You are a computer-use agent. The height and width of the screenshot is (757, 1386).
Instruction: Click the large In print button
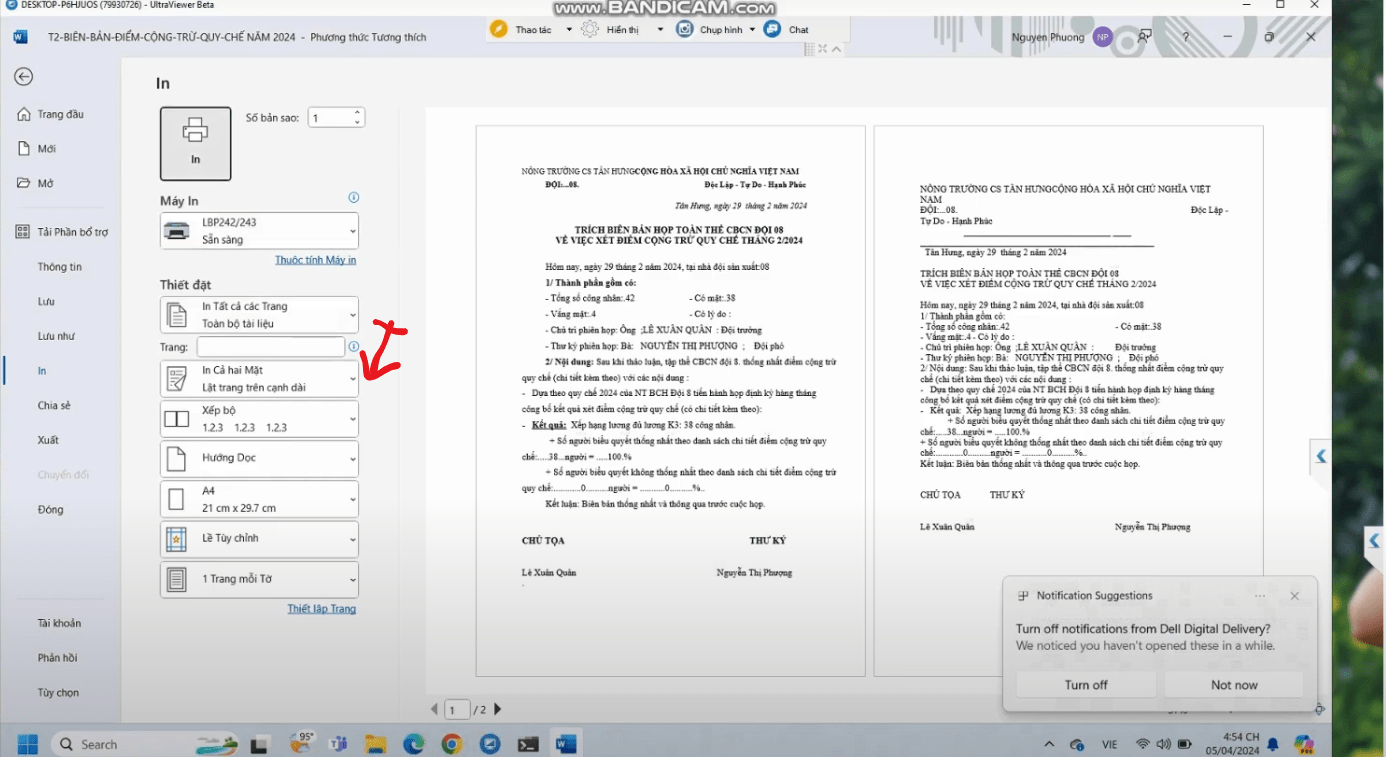(x=195, y=143)
